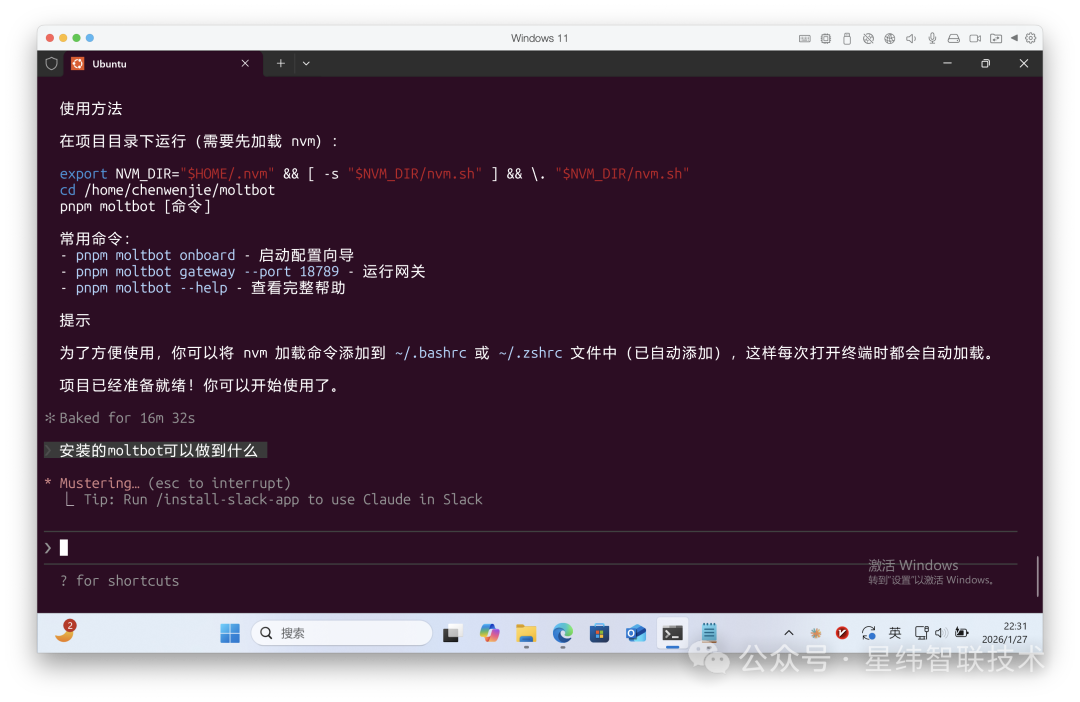This screenshot has height=702, width=1080.
Task: Collapse VM toolbar icons with left arrow
Action: (1014, 38)
